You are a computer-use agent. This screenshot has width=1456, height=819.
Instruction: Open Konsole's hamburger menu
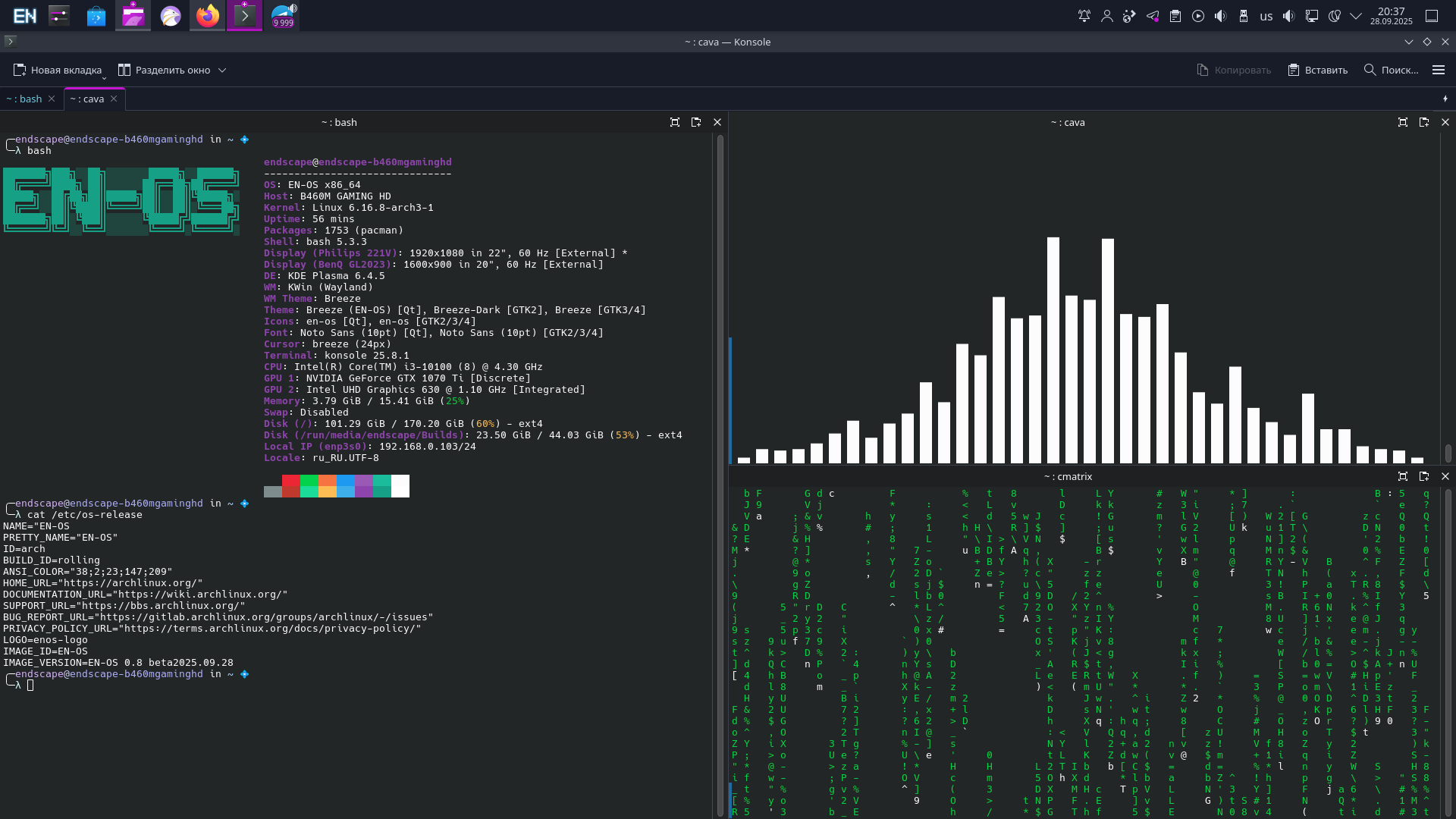click(x=1439, y=70)
